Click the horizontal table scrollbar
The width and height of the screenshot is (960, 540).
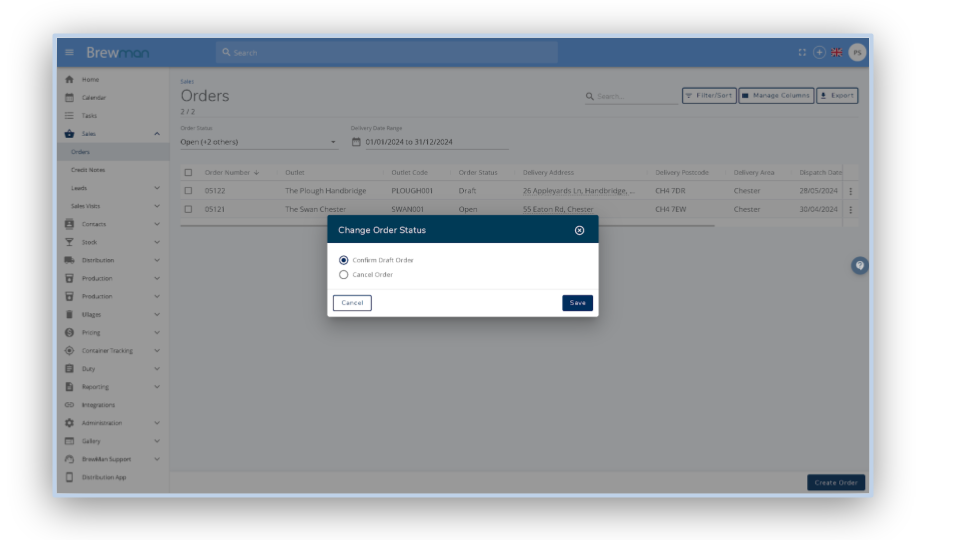(447, 226)
